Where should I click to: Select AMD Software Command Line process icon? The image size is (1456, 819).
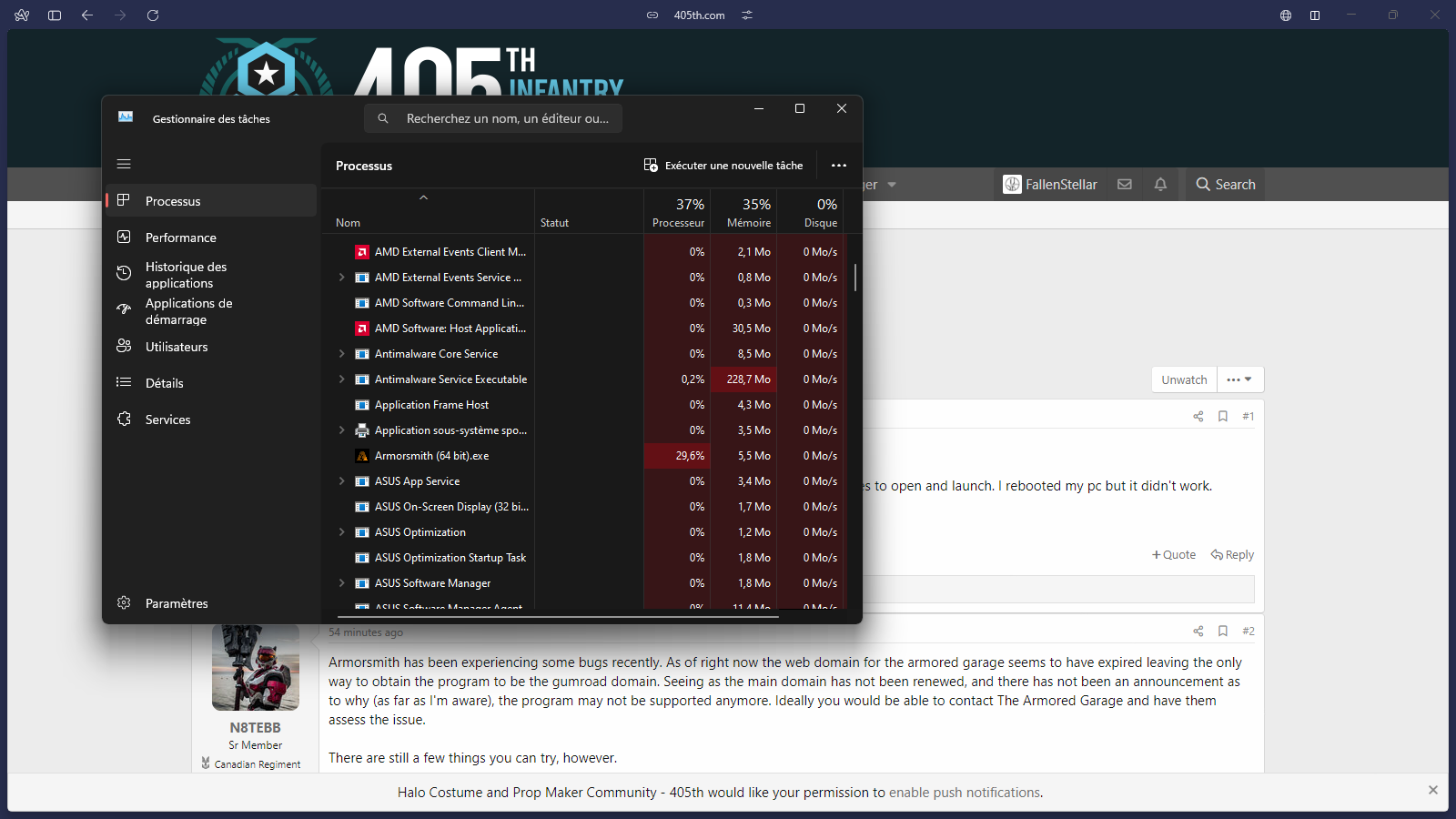coord(362,303)
